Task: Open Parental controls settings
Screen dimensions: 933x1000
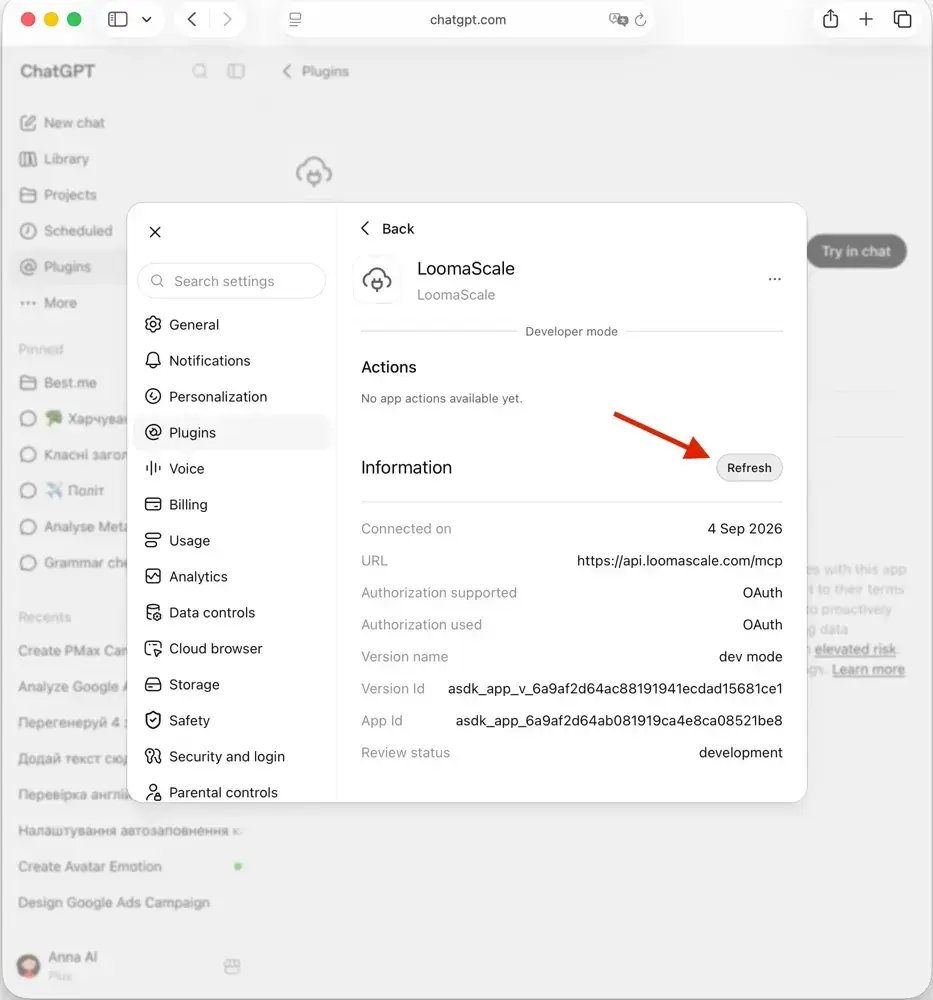Action: [233, 792]
